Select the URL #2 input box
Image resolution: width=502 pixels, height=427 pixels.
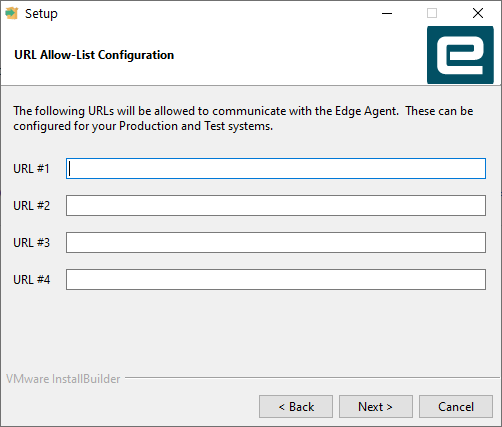point(276,206)
